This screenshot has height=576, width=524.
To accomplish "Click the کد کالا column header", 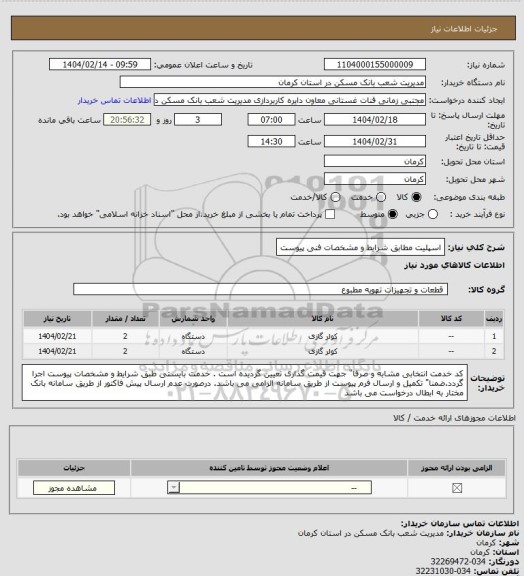I will coord(451,319).
